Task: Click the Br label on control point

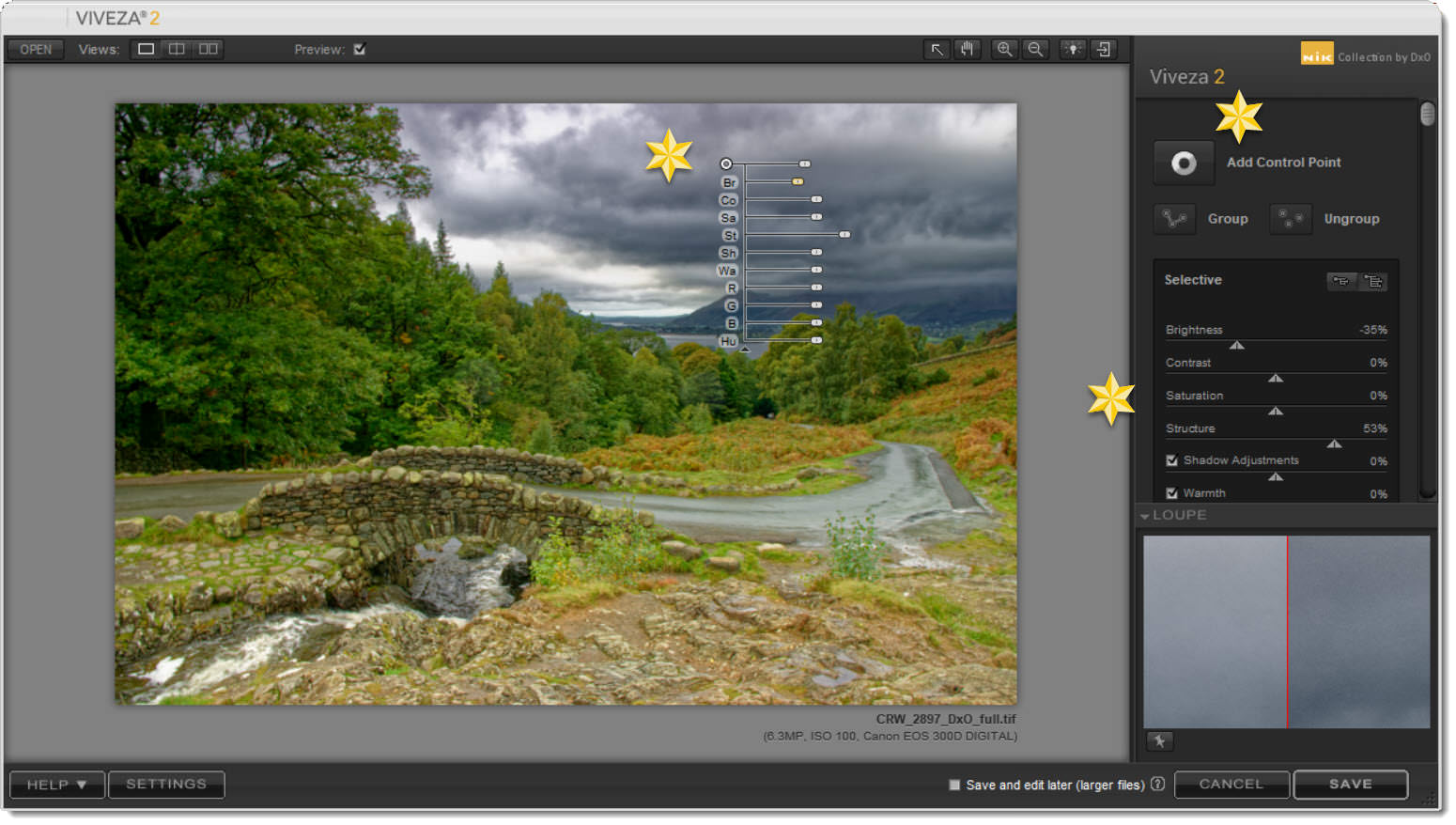Action: tap(730, 182)
